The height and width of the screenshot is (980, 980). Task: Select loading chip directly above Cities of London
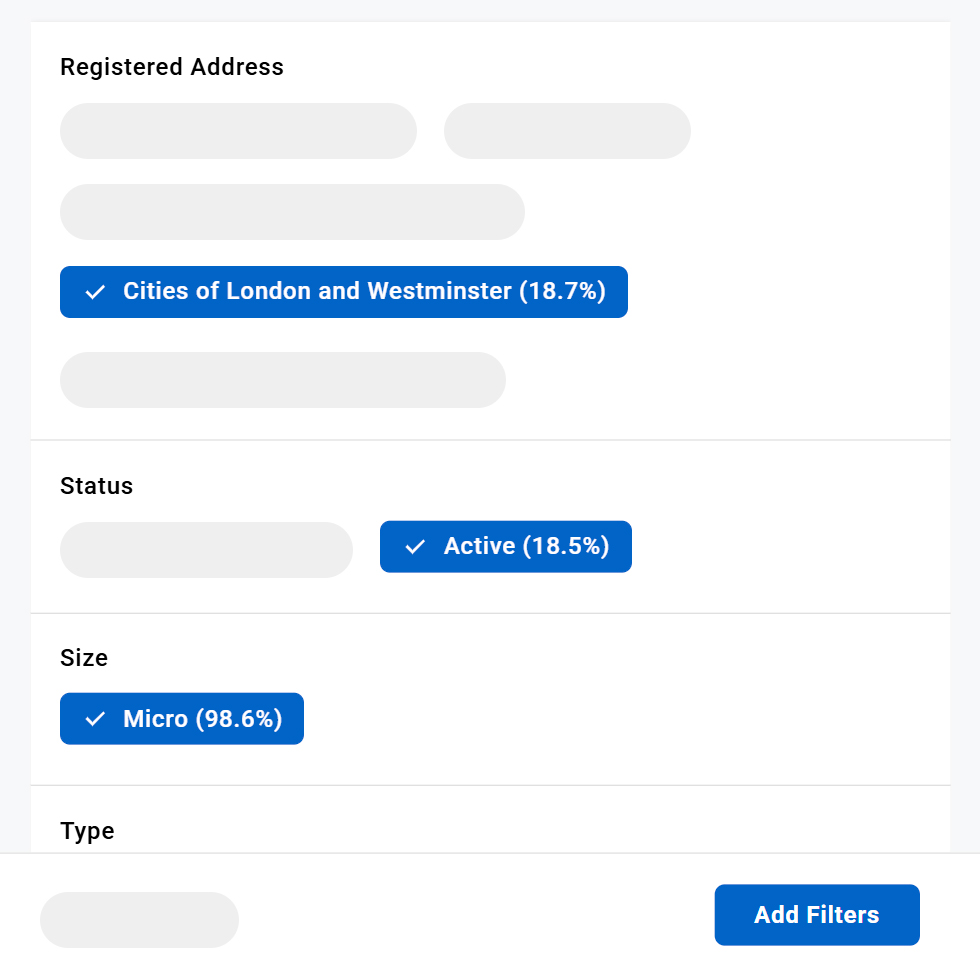point(292,212)
